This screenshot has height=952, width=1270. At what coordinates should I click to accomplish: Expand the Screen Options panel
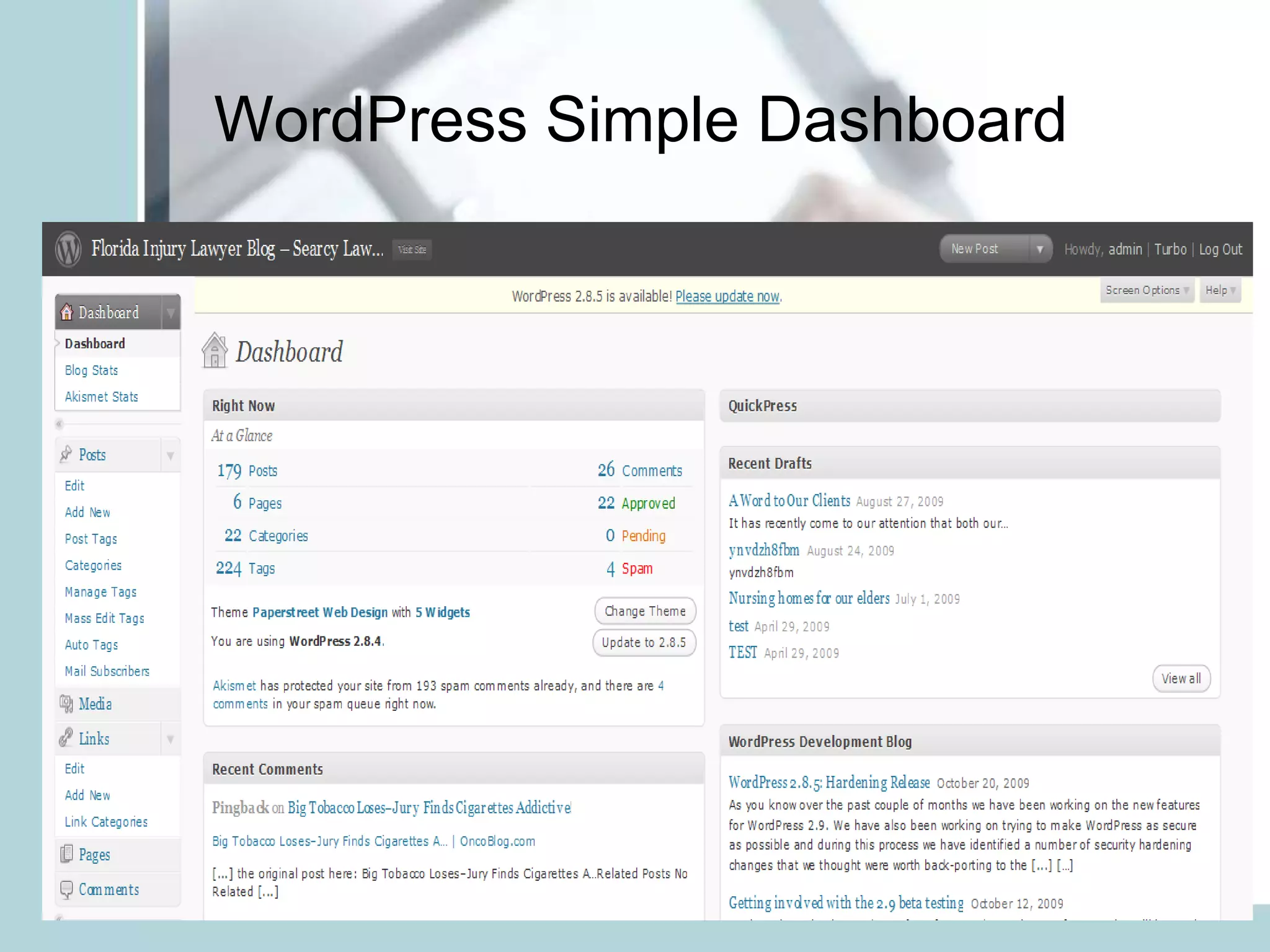click(x=1147, y=290)
